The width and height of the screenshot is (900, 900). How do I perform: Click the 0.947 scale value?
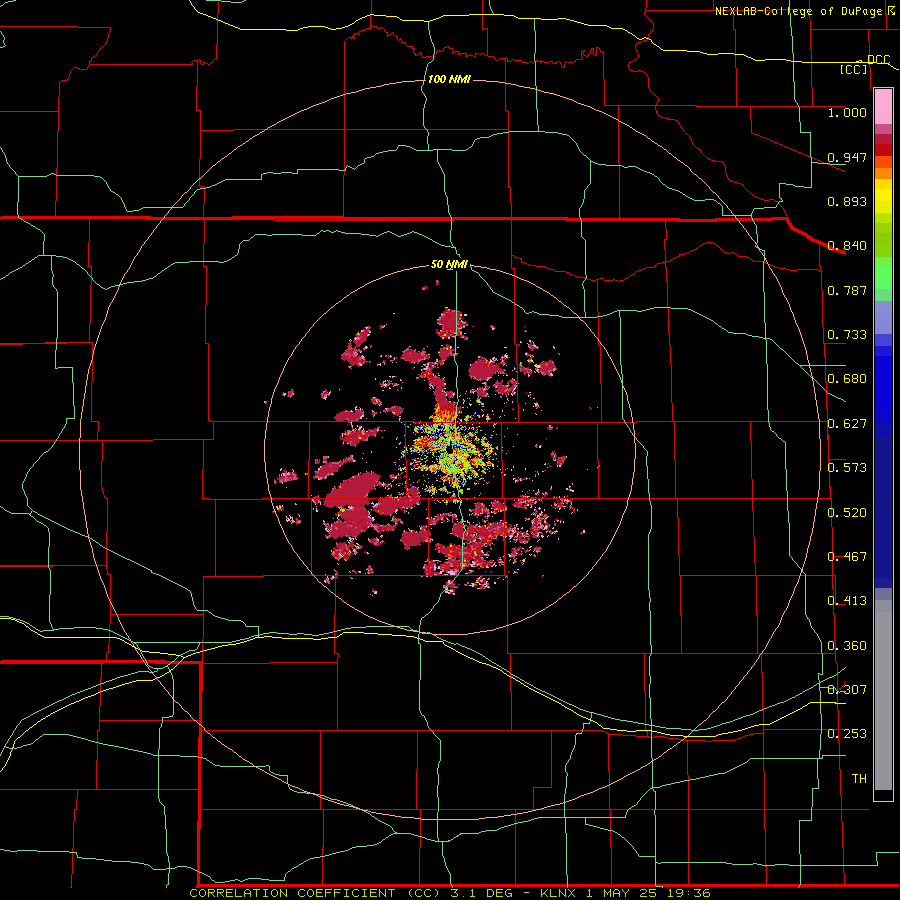(847, 157)
